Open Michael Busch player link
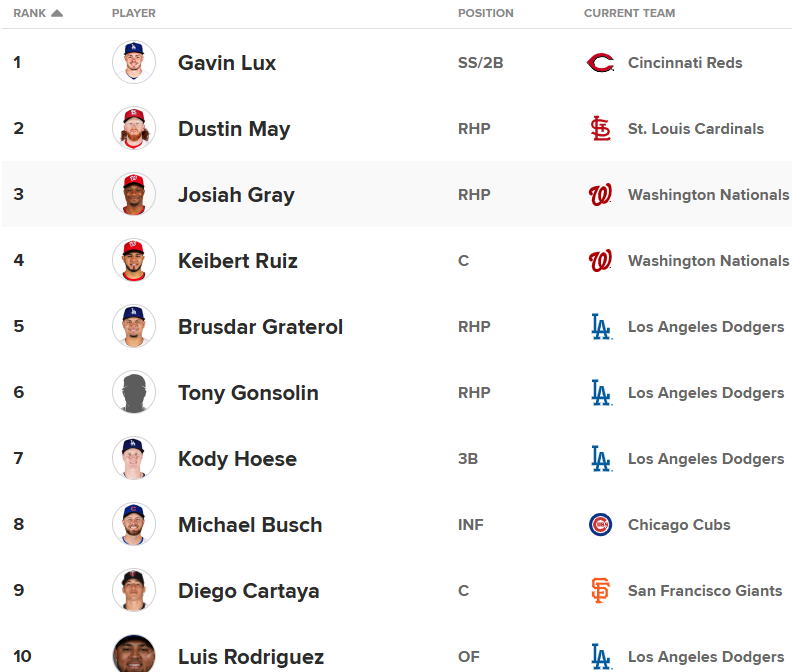The height and width of the screenshot is (672, 792). point(250,525)
